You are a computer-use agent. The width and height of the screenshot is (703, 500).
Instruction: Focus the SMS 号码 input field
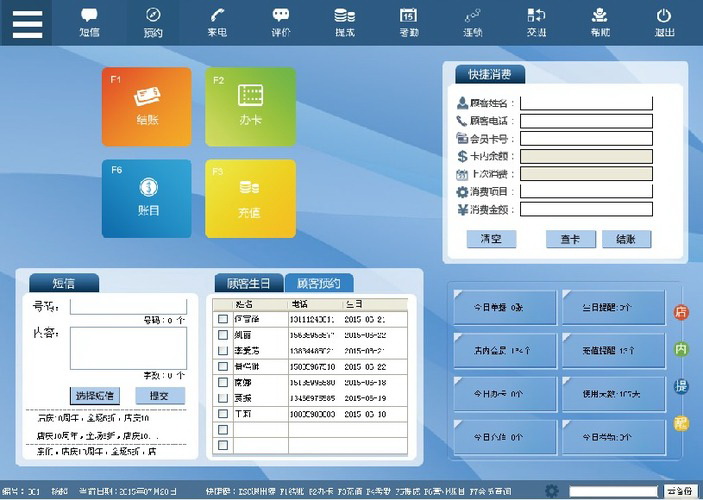click(128, 307)
